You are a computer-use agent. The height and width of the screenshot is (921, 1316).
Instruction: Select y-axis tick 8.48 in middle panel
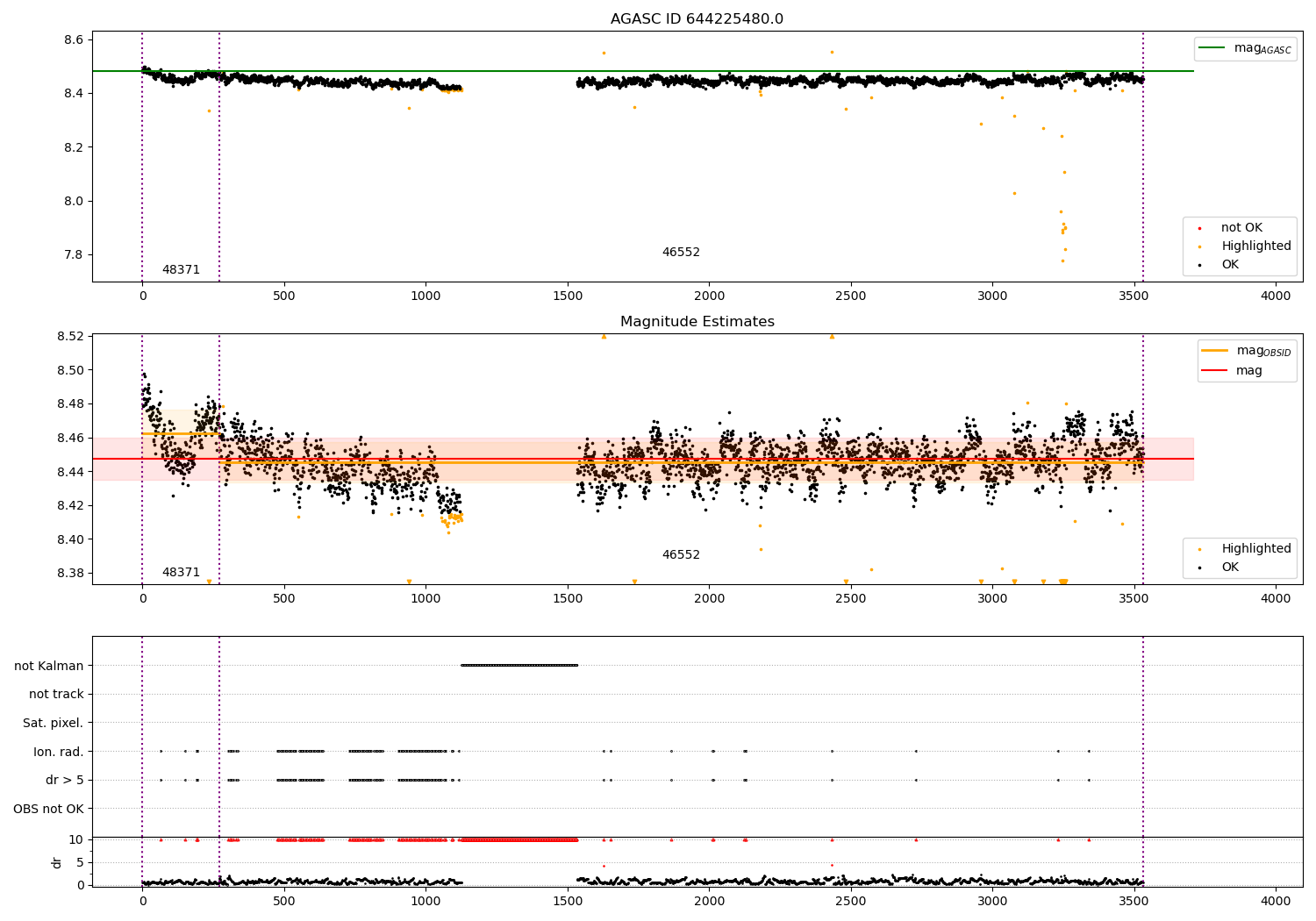tap(70, 404)
